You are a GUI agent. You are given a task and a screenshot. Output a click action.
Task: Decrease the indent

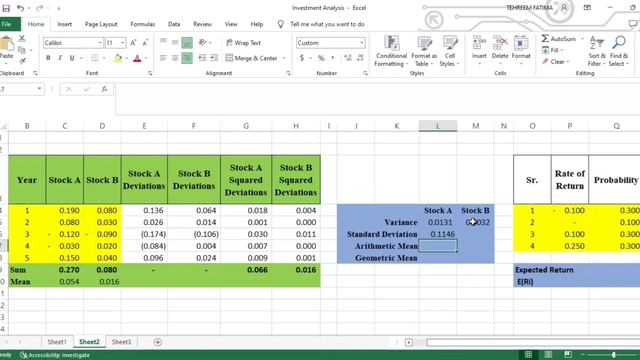point(202,58)
